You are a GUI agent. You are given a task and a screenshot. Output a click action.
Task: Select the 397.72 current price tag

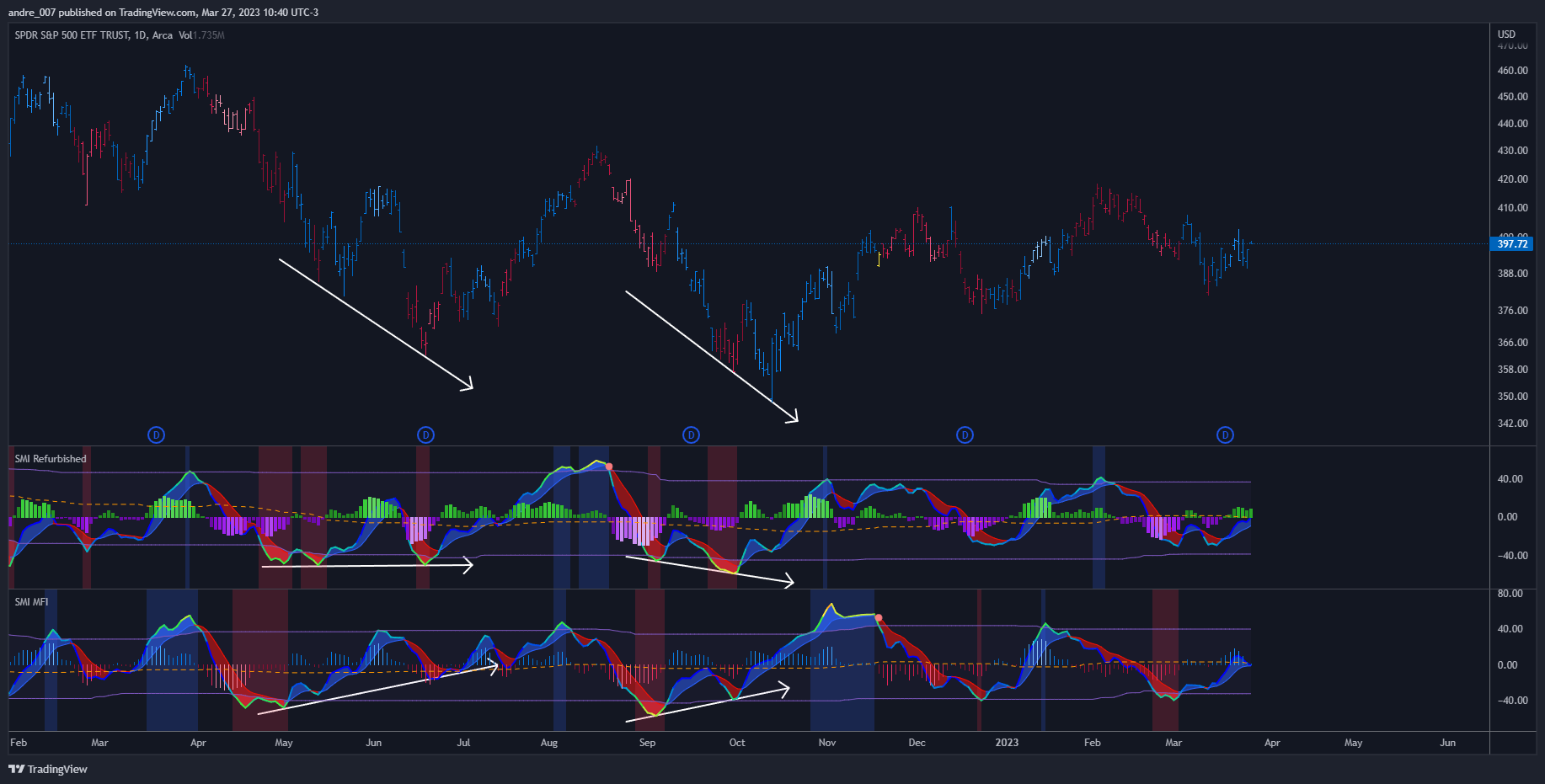click(1512, 244)
